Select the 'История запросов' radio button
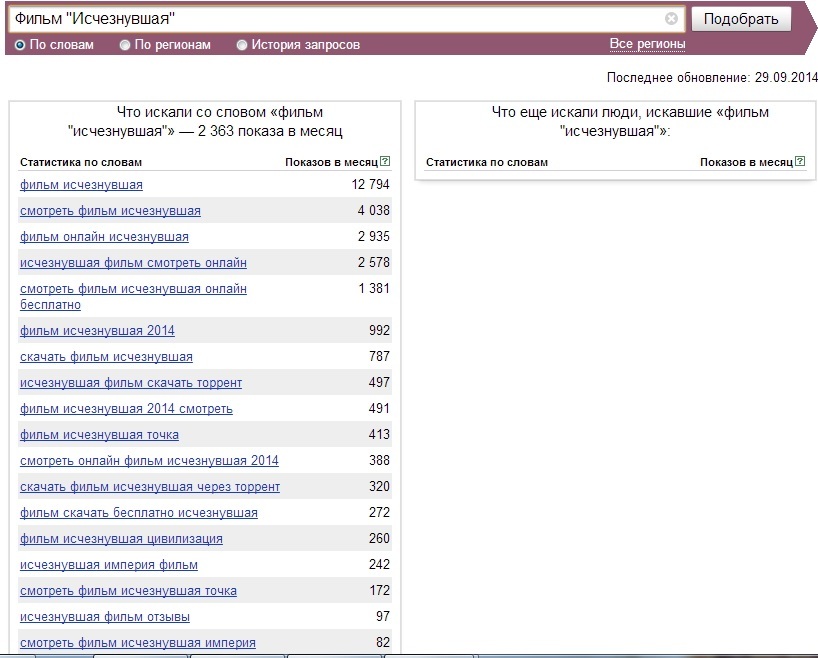 (x=242, y=45)
